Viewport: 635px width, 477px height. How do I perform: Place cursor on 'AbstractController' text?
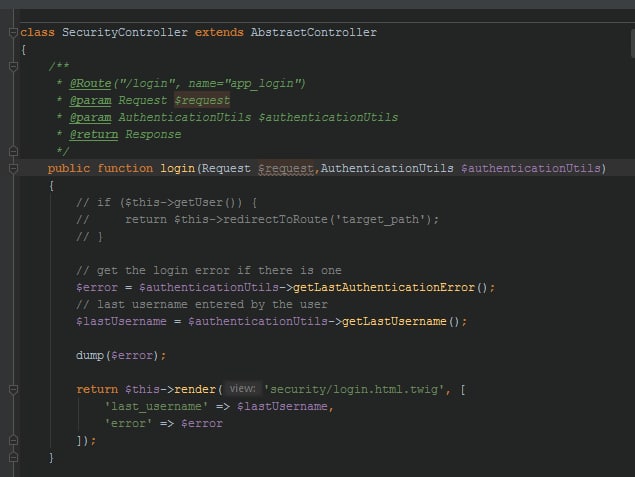click(314, 32)
